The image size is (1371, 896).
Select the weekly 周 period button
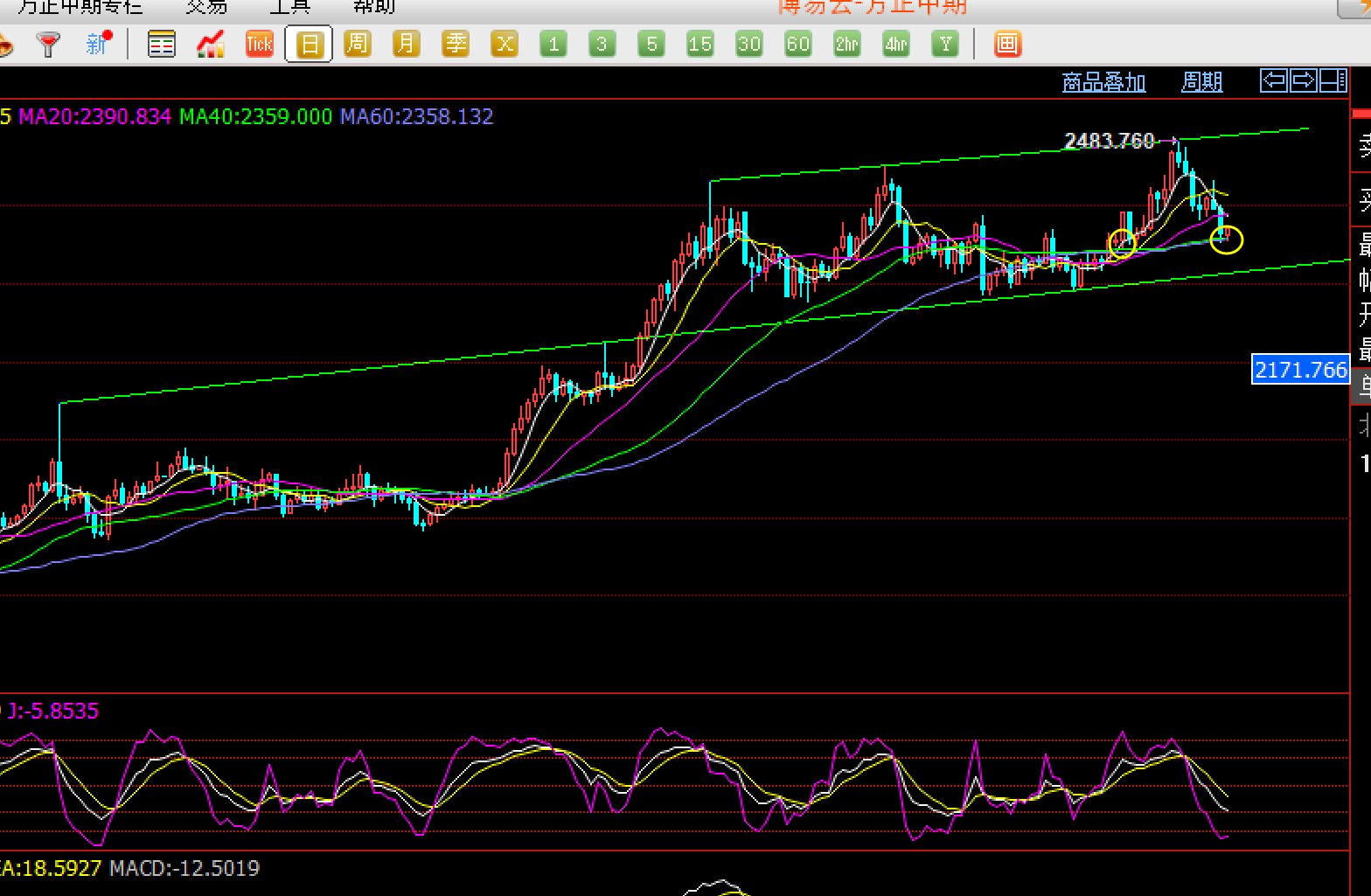(357, 44)
